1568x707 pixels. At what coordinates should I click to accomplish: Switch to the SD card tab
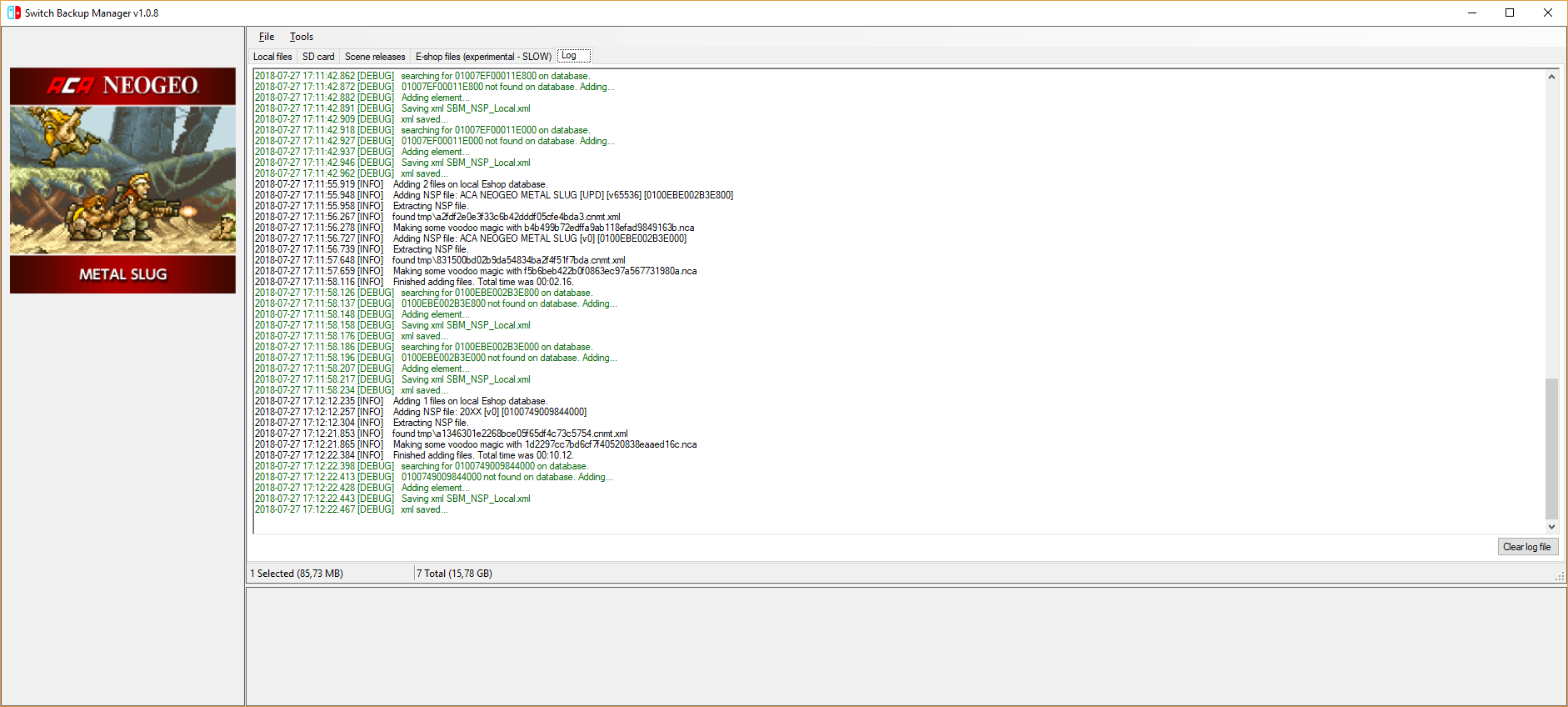318,57
